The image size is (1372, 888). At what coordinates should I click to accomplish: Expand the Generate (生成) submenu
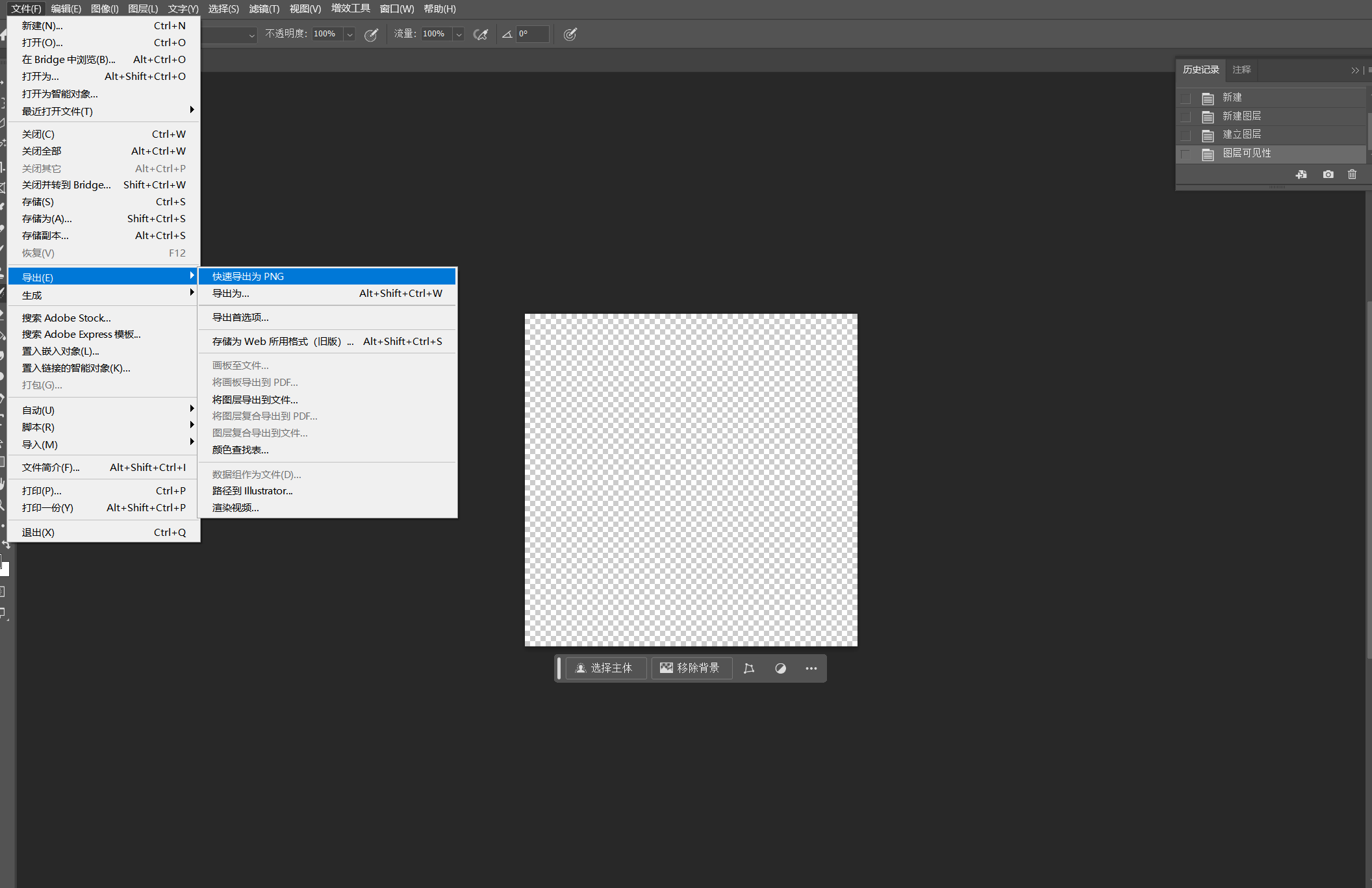(x=103, y=295)
